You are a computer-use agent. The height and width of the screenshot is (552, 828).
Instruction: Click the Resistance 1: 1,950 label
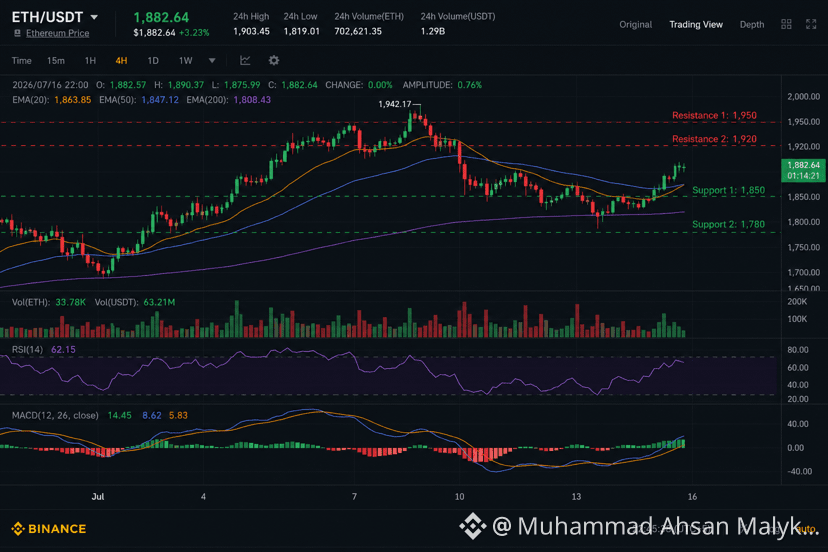pyautogui.click(x=714, y=115)
